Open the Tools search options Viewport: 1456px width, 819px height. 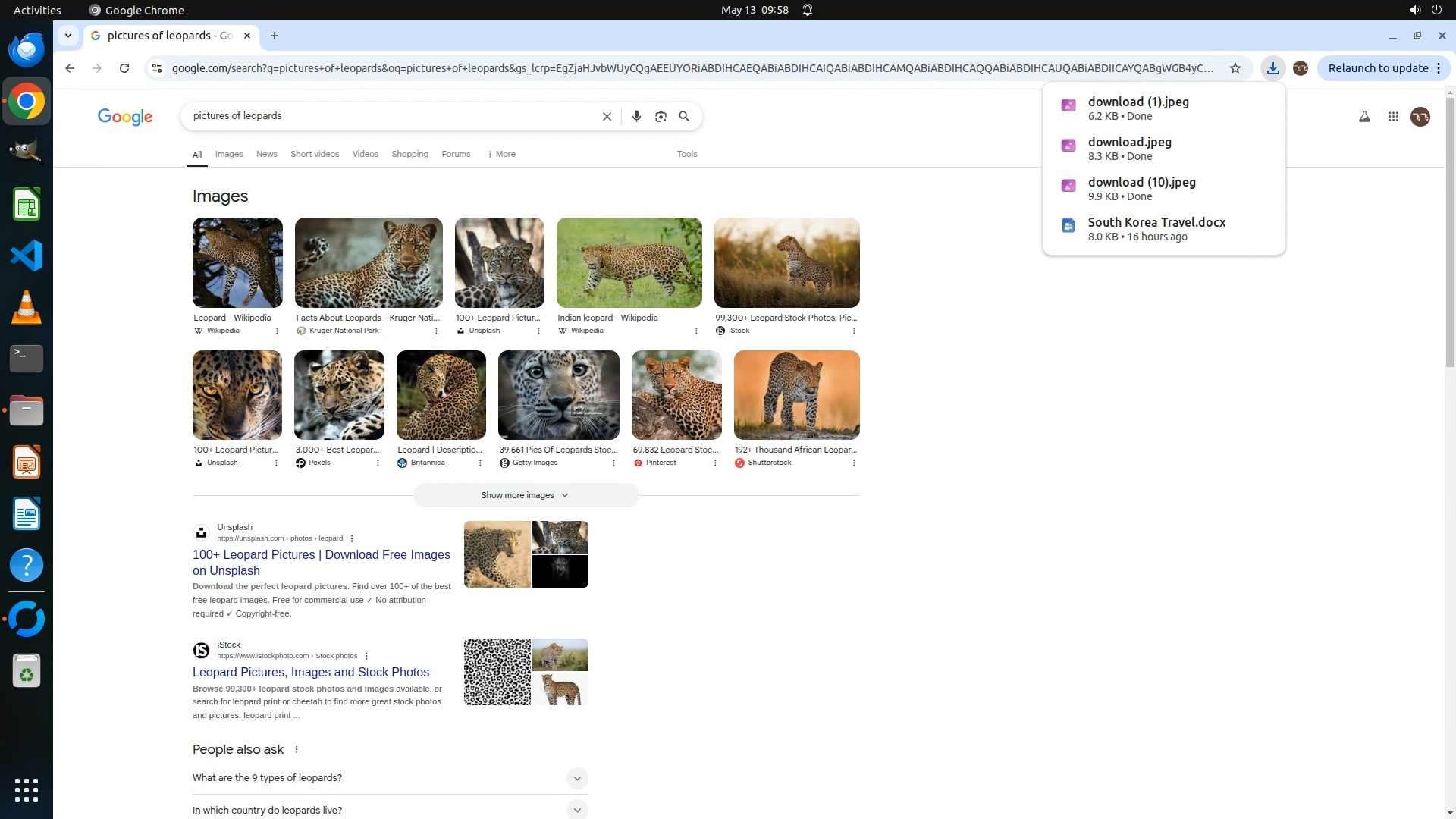pyautogui.click(x=687, y=154)
